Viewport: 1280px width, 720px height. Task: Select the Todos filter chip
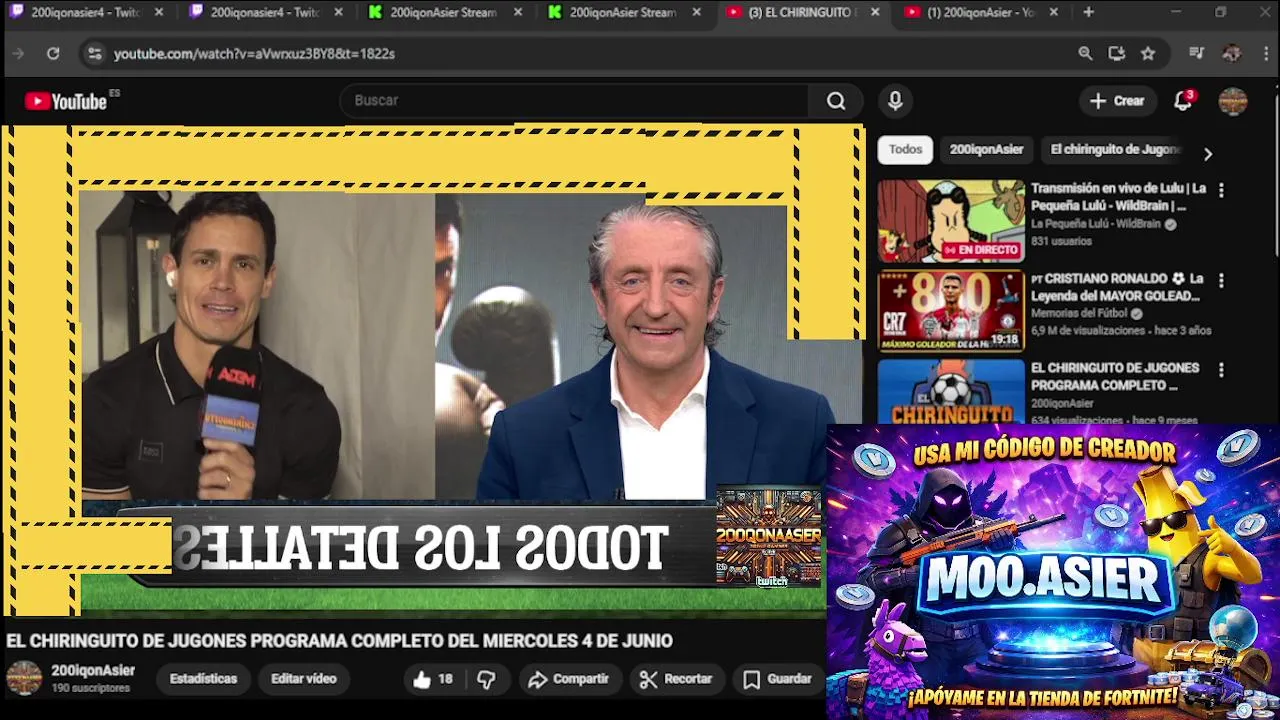point(905,149)
